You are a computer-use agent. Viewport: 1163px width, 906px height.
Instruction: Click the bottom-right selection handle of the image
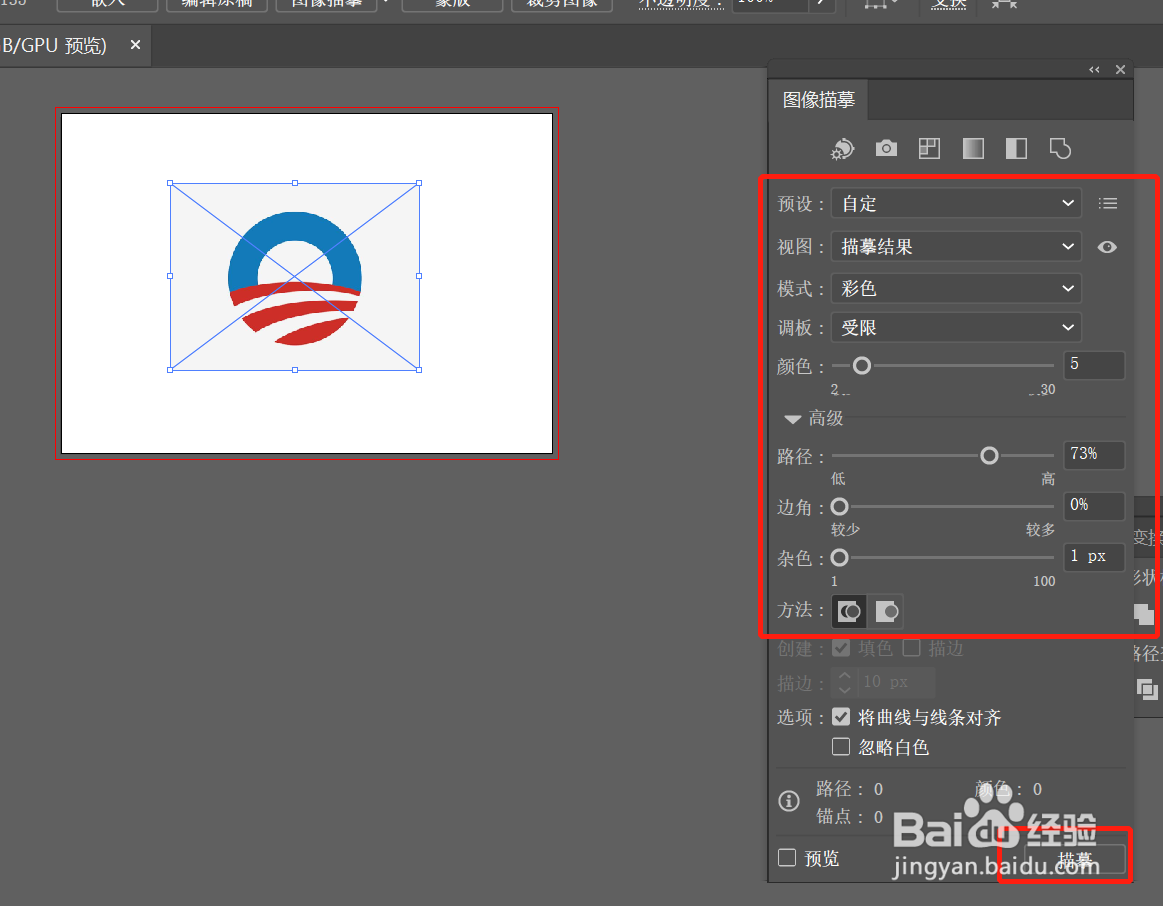click(x=419, y=370)
